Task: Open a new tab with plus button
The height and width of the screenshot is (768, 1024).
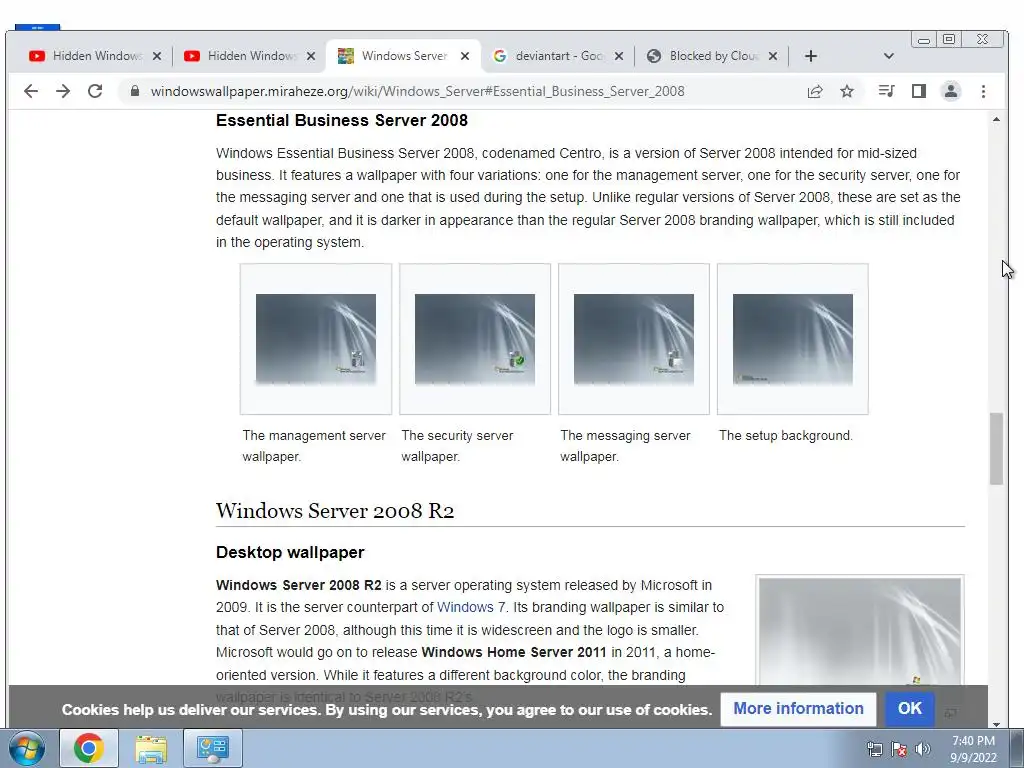Action: (x=810, y=56)
